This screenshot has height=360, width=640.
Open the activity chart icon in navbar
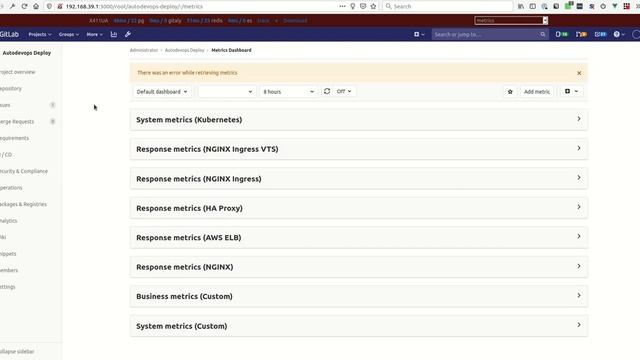click(x=114, y=34)
